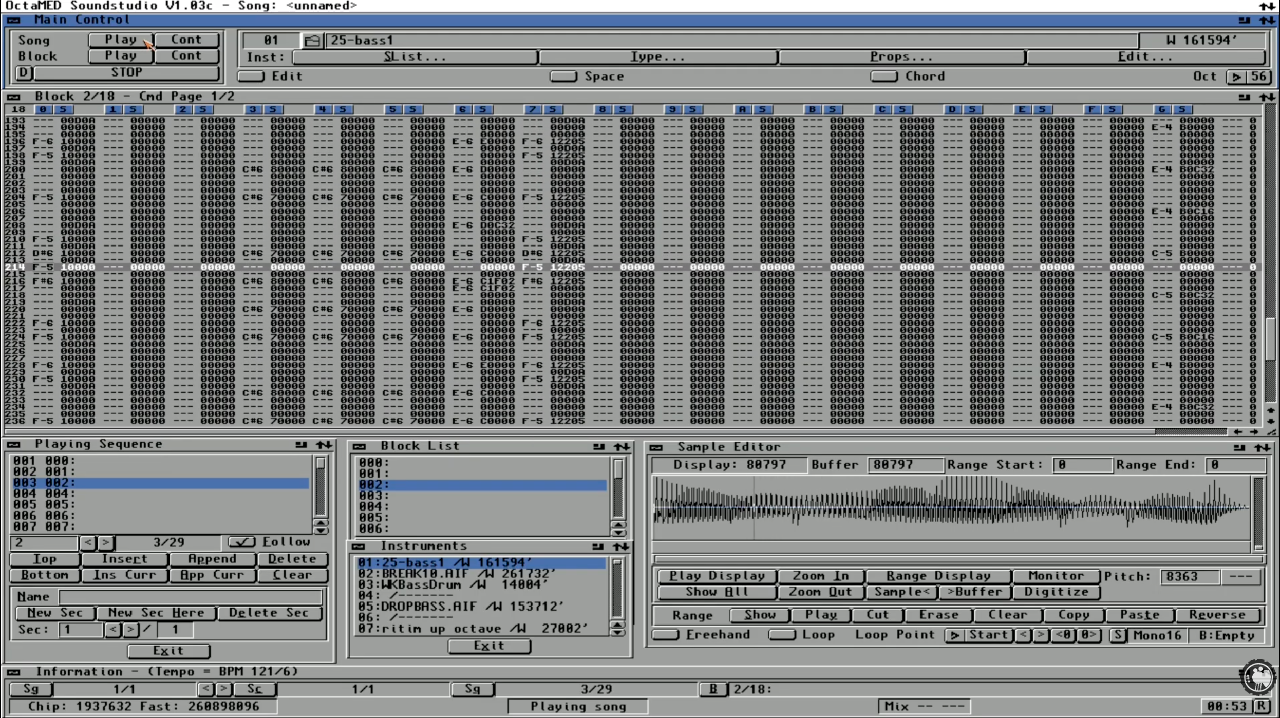Click the R button beside timer
Screen dimensions: 1280x718
pos(1263,707)
